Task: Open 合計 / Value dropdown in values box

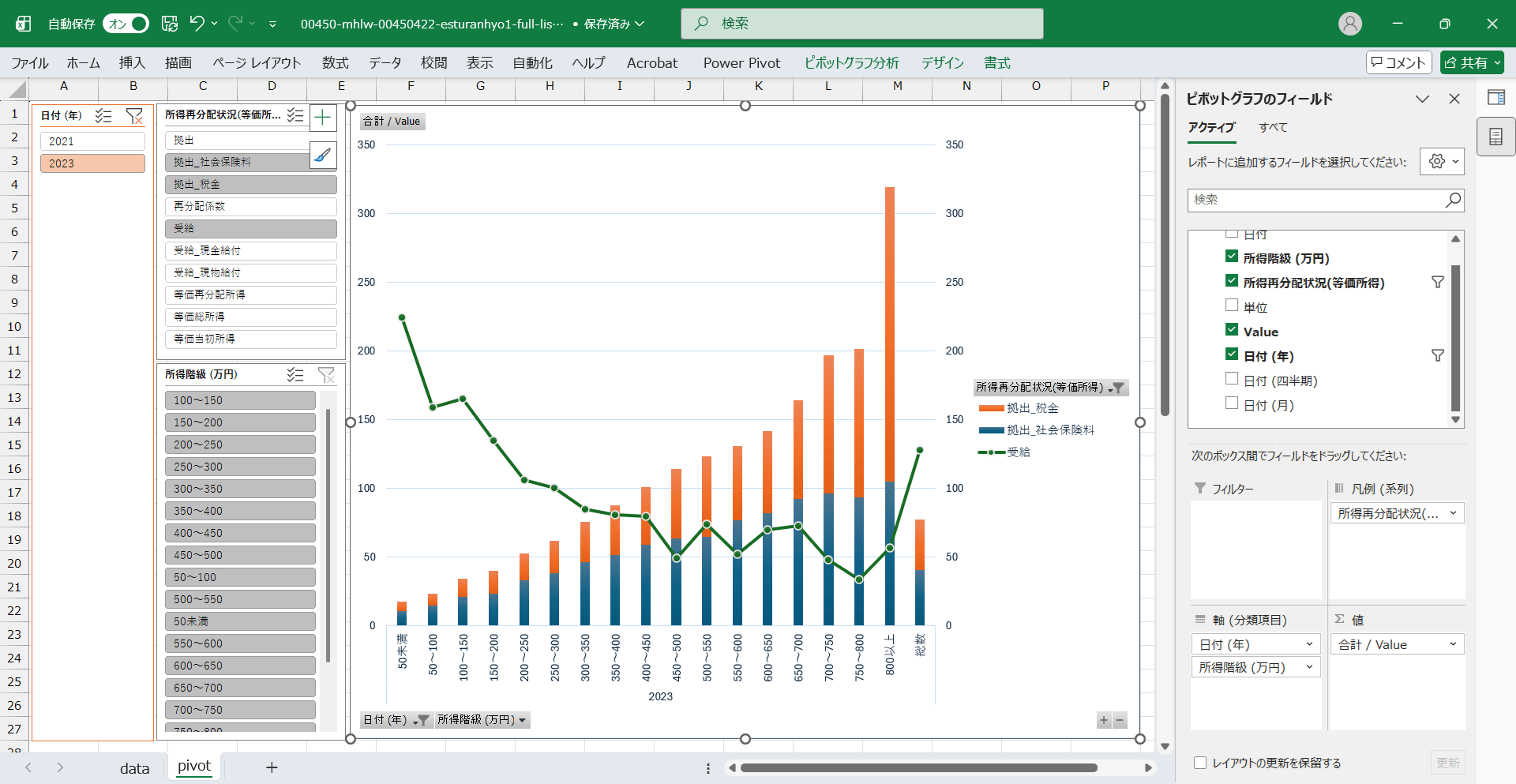Action: [1452, 644]
